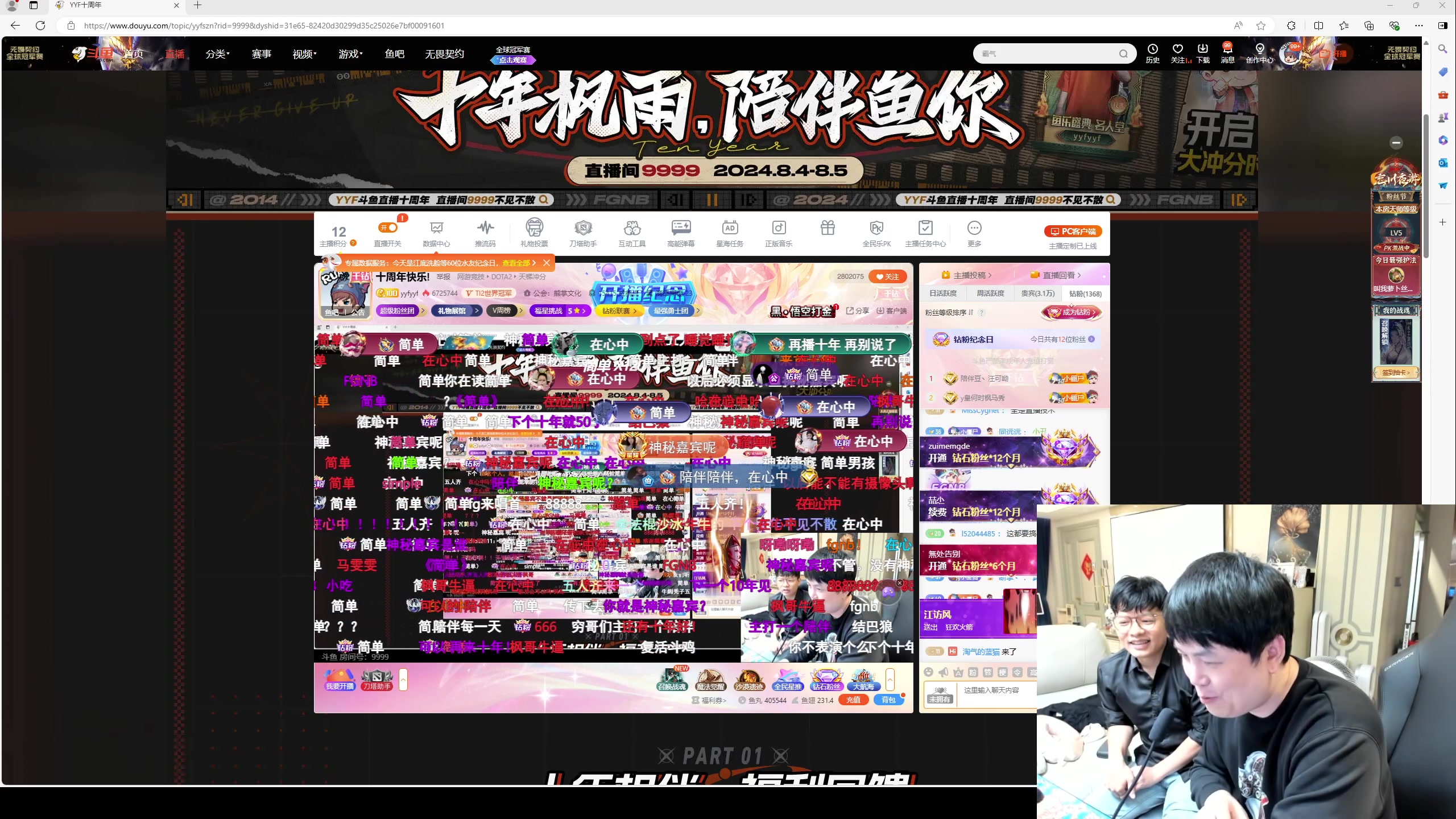Open the 查看全部 link in notification bar
The width and height of the screenshot is (1456, 819).
click(x=519, y=263)
